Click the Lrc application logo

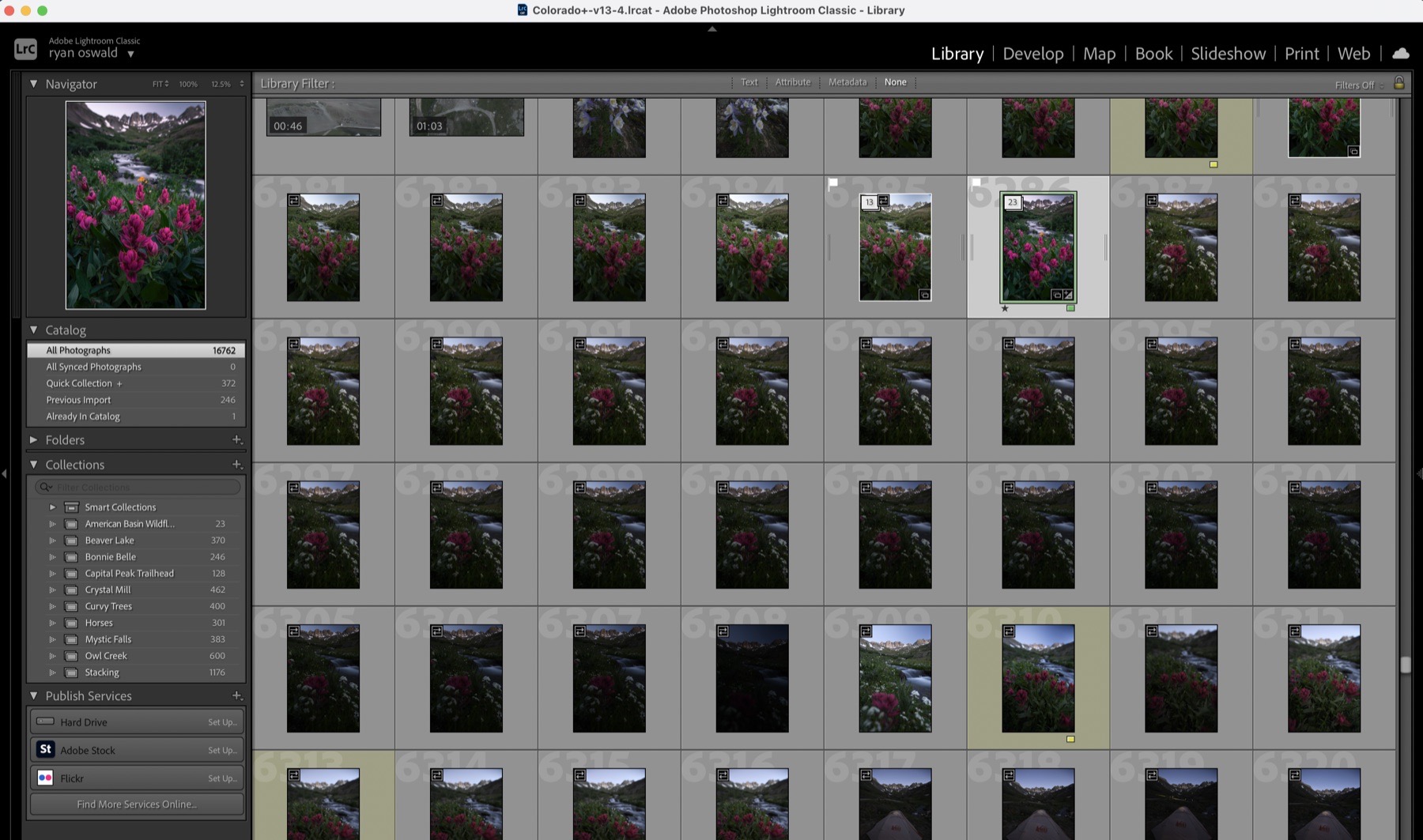click(25, 49)
